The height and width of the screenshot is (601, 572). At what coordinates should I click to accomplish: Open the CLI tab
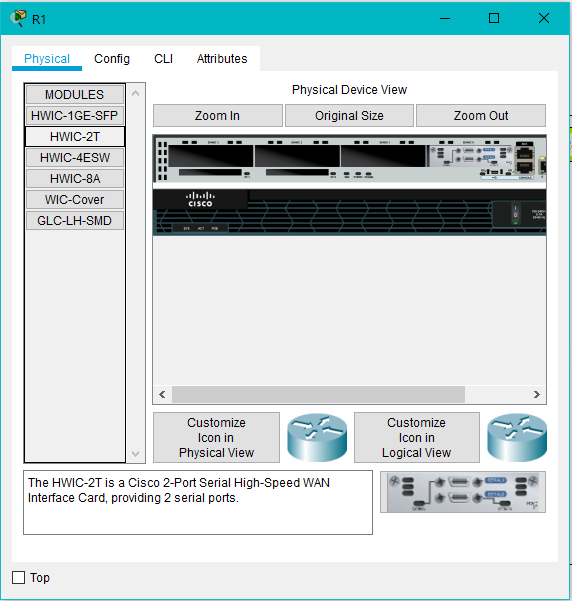(x=164, y=59)
